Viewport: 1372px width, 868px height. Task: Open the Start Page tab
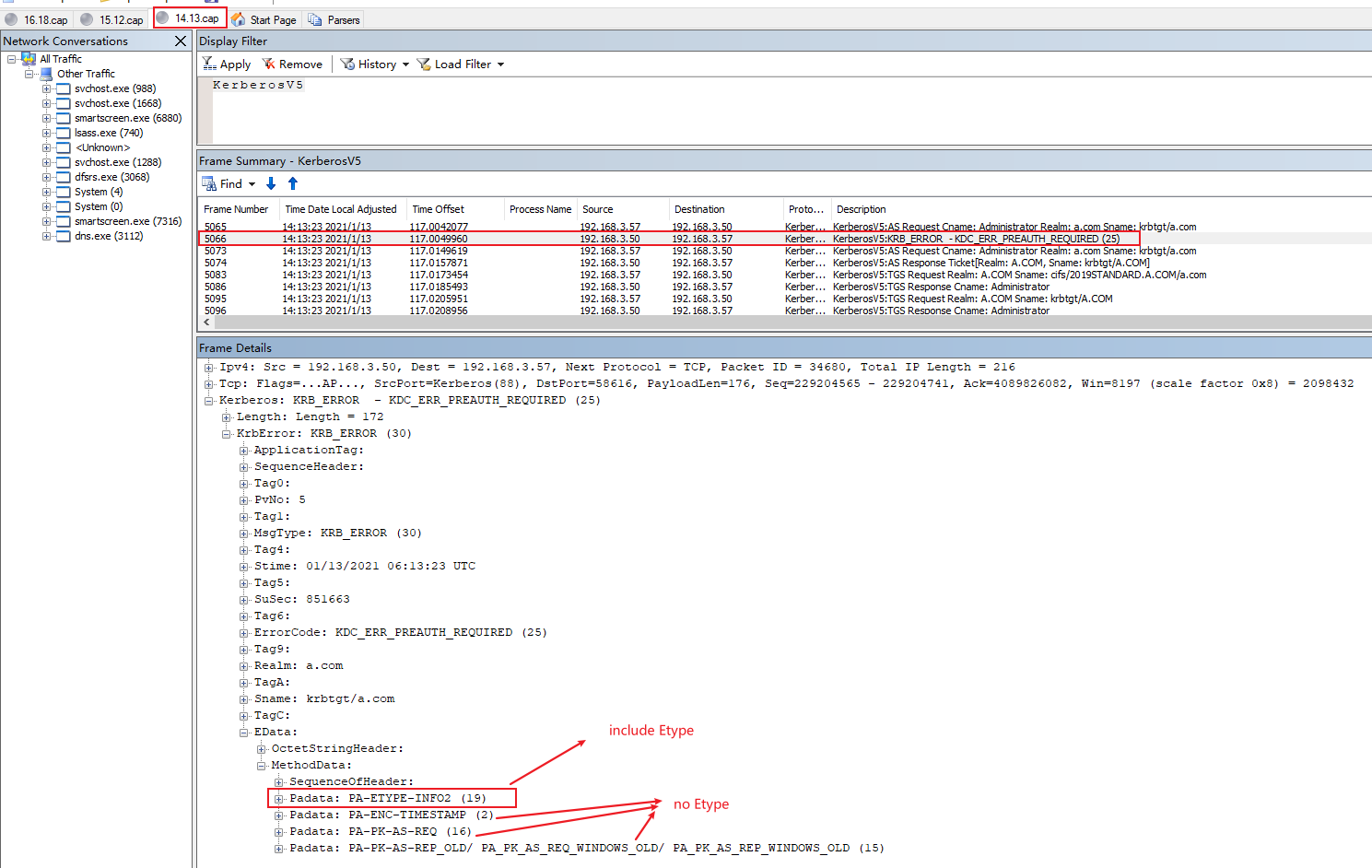pos(264,19)
